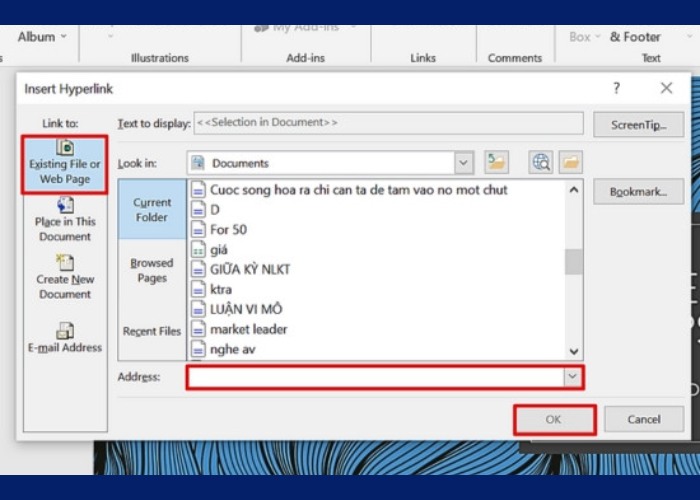Viewport: 700px width, 500px height.
Task: Expand the Address dropdown arrow
Action: click(572, 377)
